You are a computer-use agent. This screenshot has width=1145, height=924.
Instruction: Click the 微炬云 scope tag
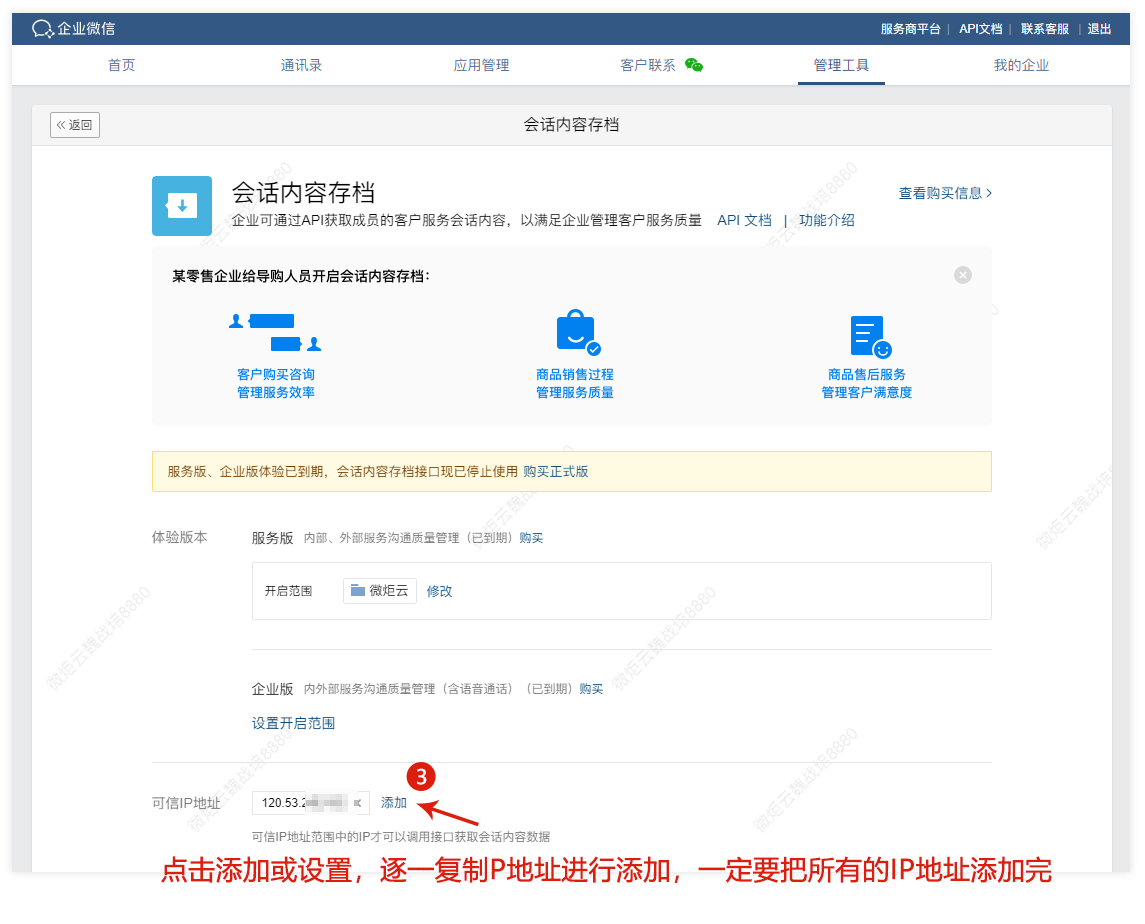pyautogui.click(x=380, y=590)
